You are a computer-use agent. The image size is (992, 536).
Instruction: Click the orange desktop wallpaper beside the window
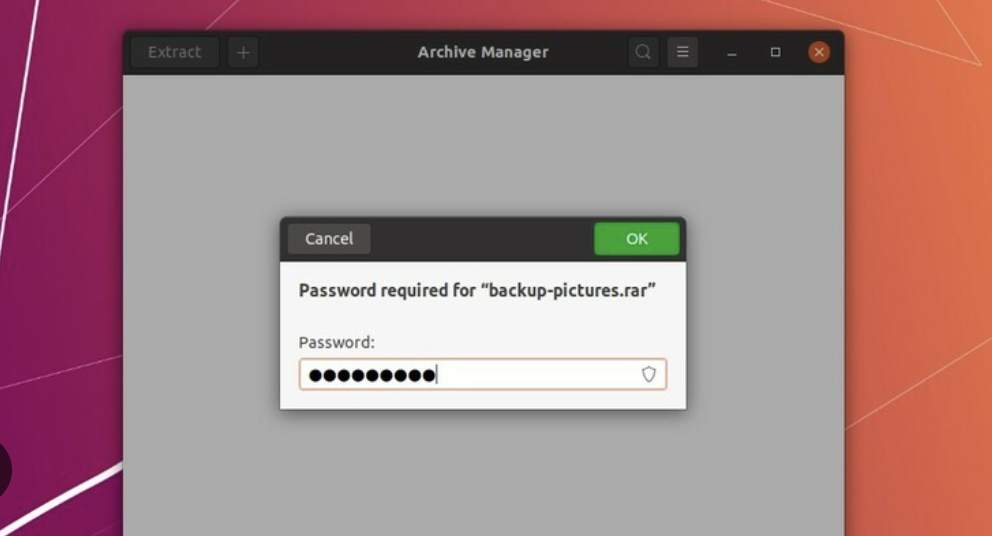point(917,253)
